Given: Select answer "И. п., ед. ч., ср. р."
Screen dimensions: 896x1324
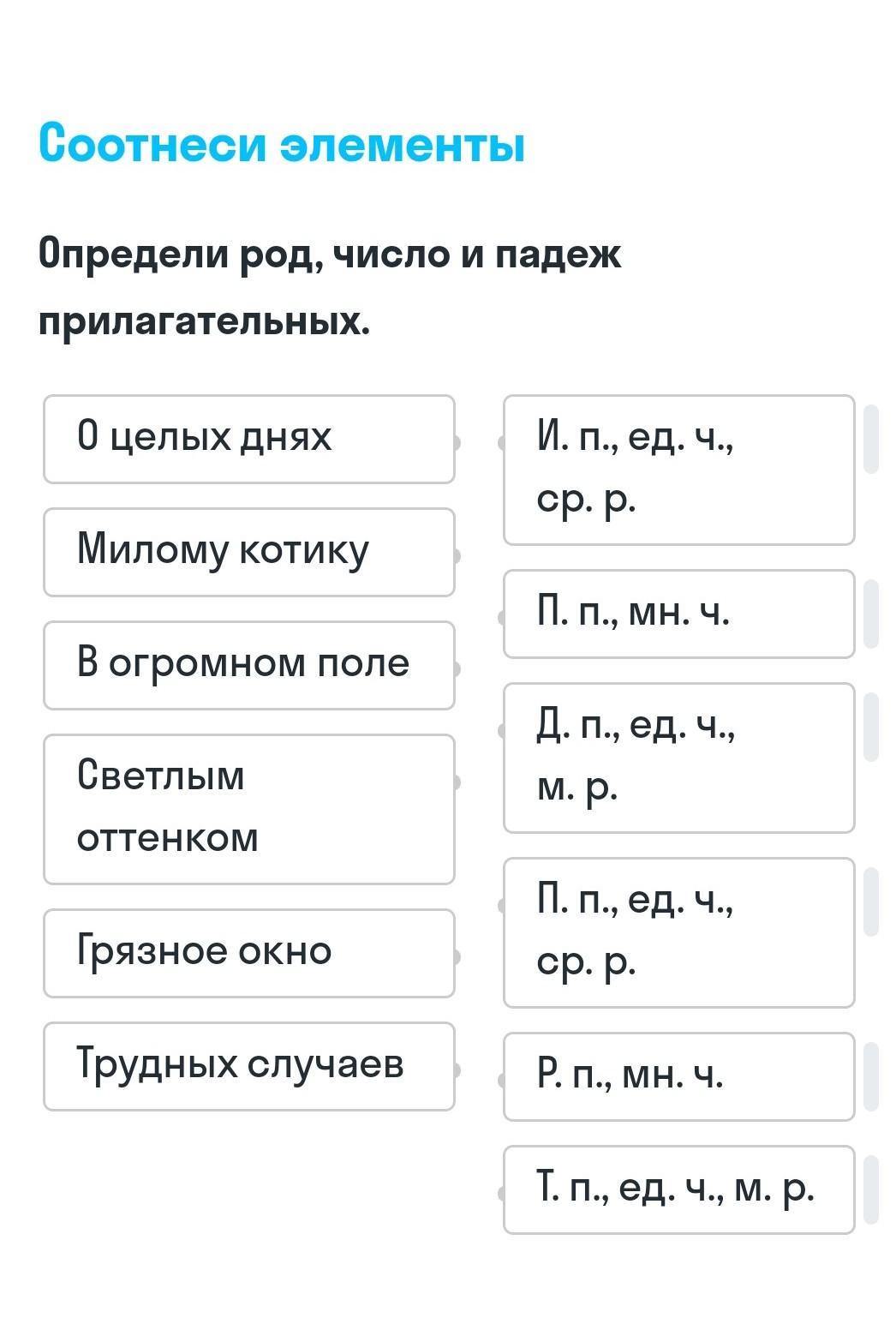Looking at the screenshot, I should (x=678, y=470).
